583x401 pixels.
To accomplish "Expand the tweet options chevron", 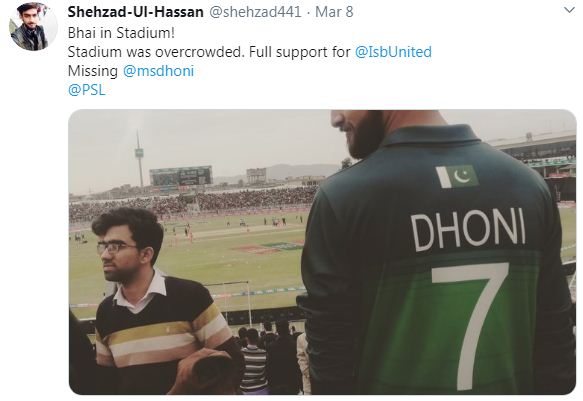I will coord(569,10).
